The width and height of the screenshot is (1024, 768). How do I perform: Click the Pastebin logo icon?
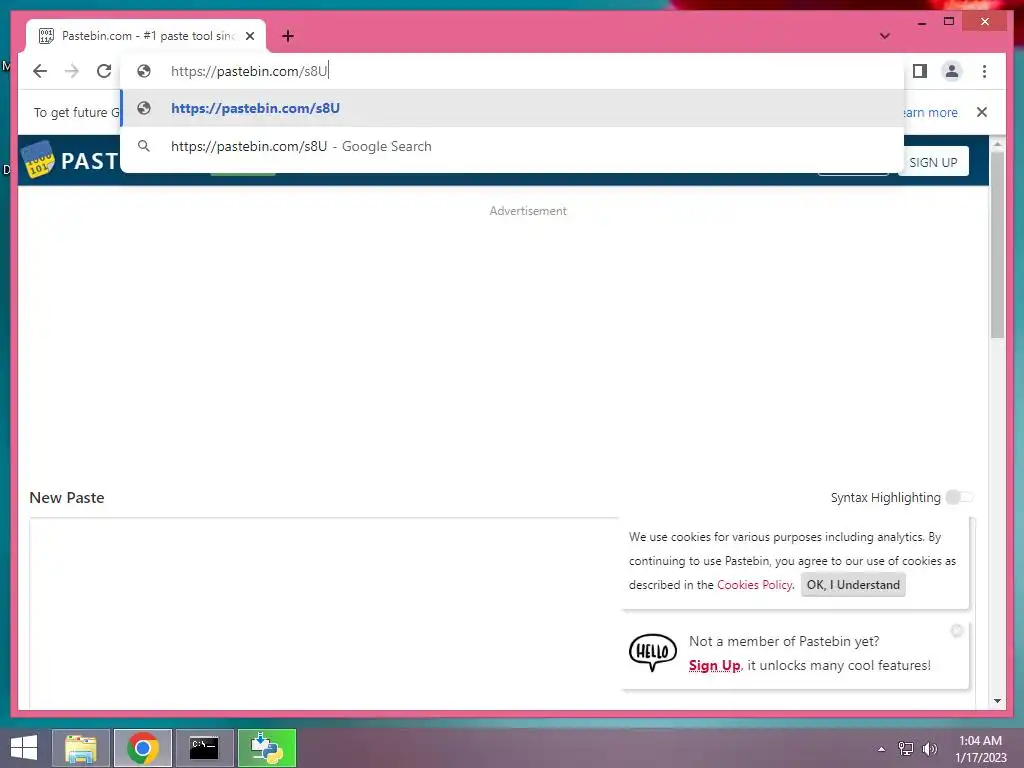click(38, 160)
